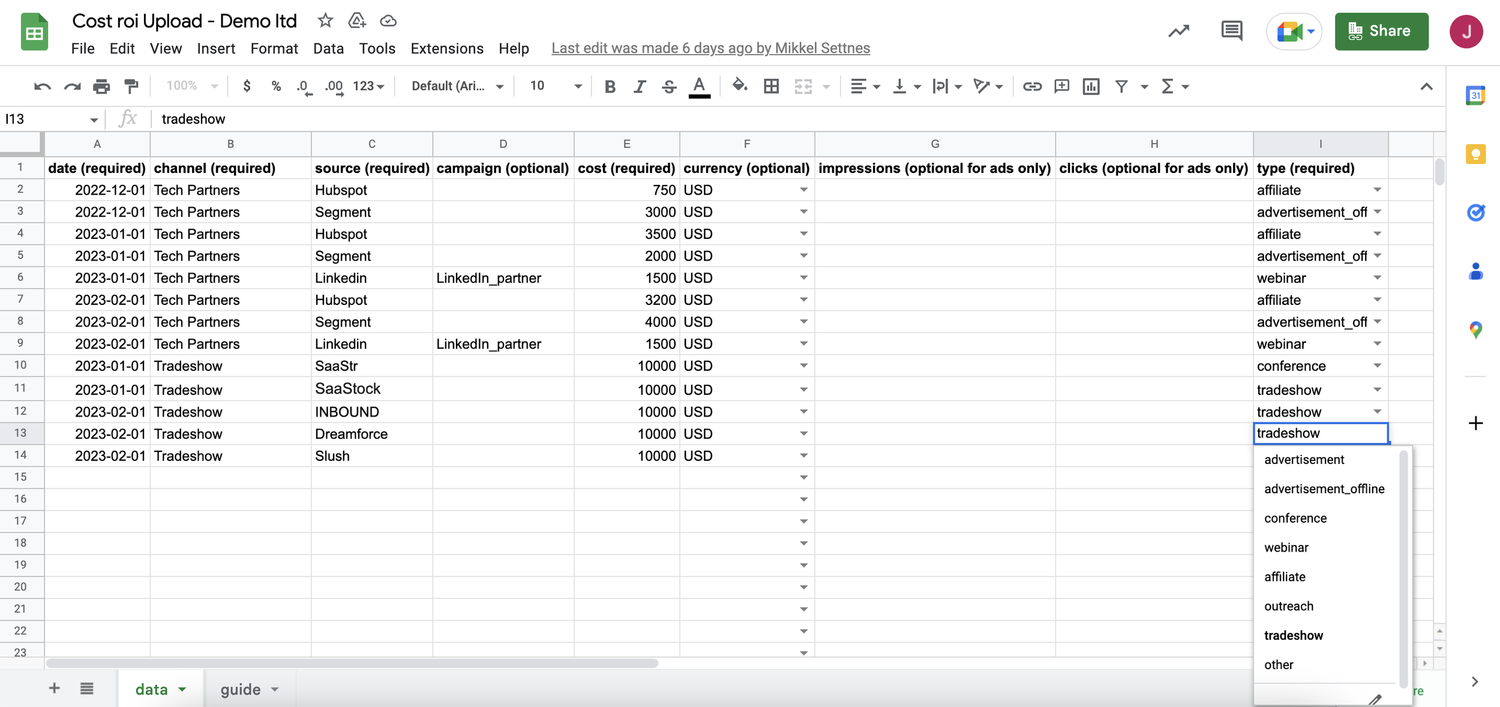Open Google Keep side panel
Screen dimensions: 1500x707
[1475, 154]
